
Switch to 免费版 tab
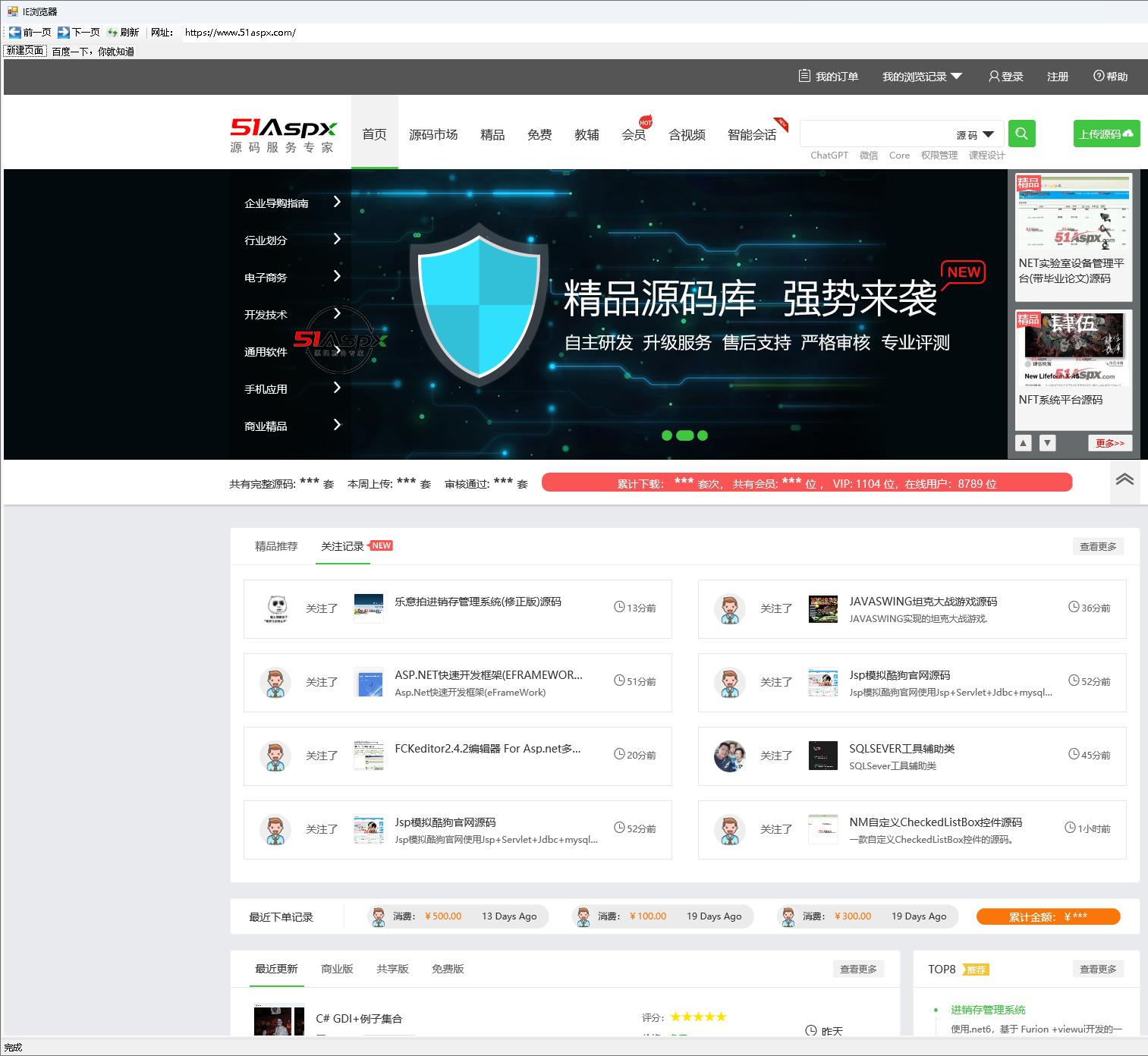click(x=448, y=969)
